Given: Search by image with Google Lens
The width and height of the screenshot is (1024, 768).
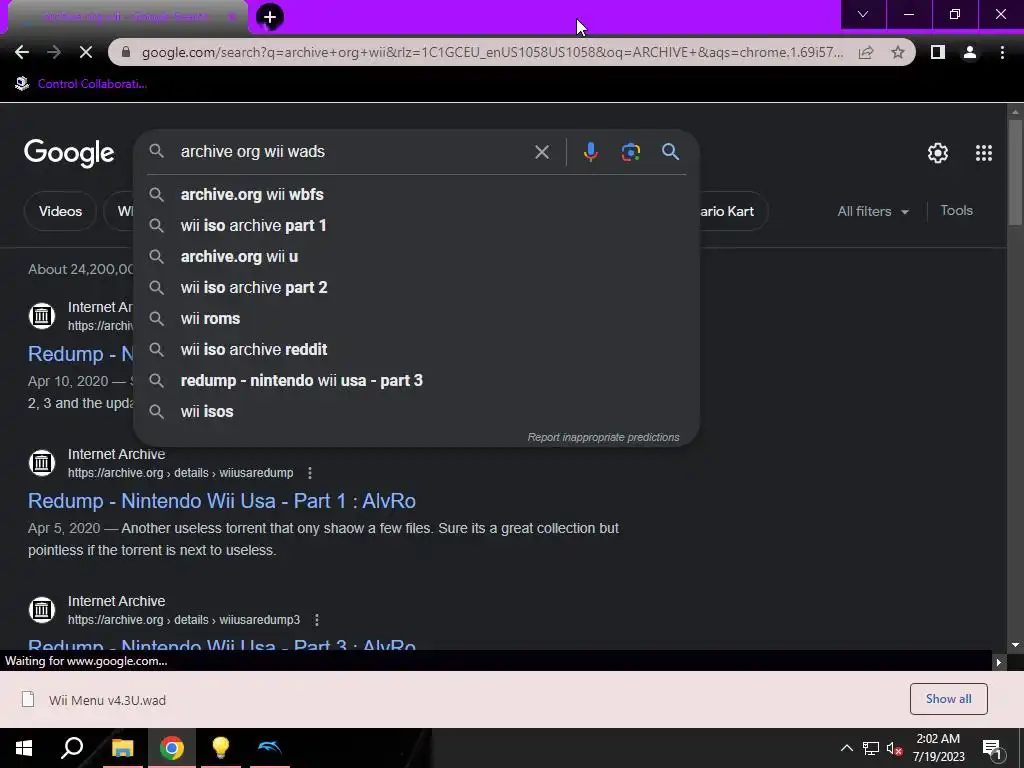Looking at the screenshot, I should click(630, 152).
